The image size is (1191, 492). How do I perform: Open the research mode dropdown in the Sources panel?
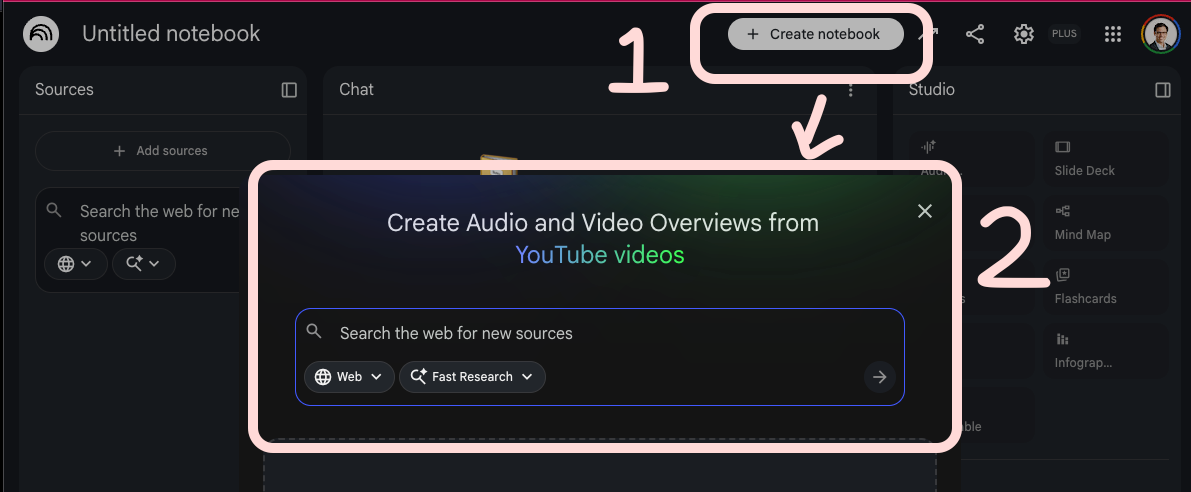[144, 263]
